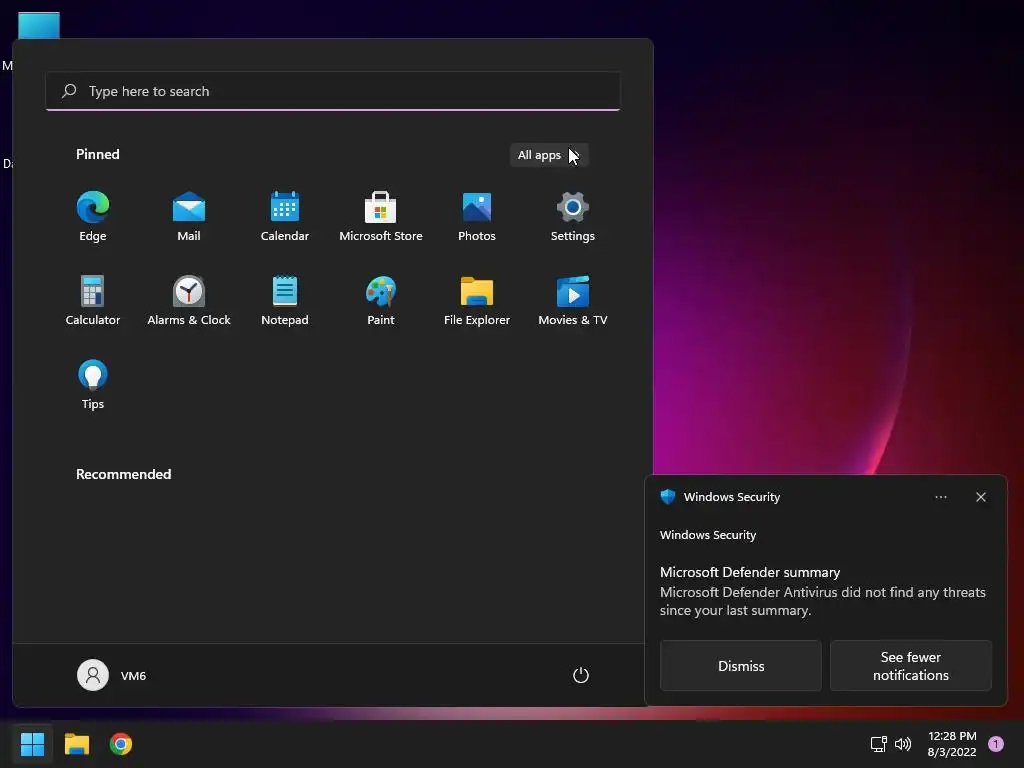Launch Movies & TV
Viewport: 1024px width, 768px height.
[x=573, y=300]
